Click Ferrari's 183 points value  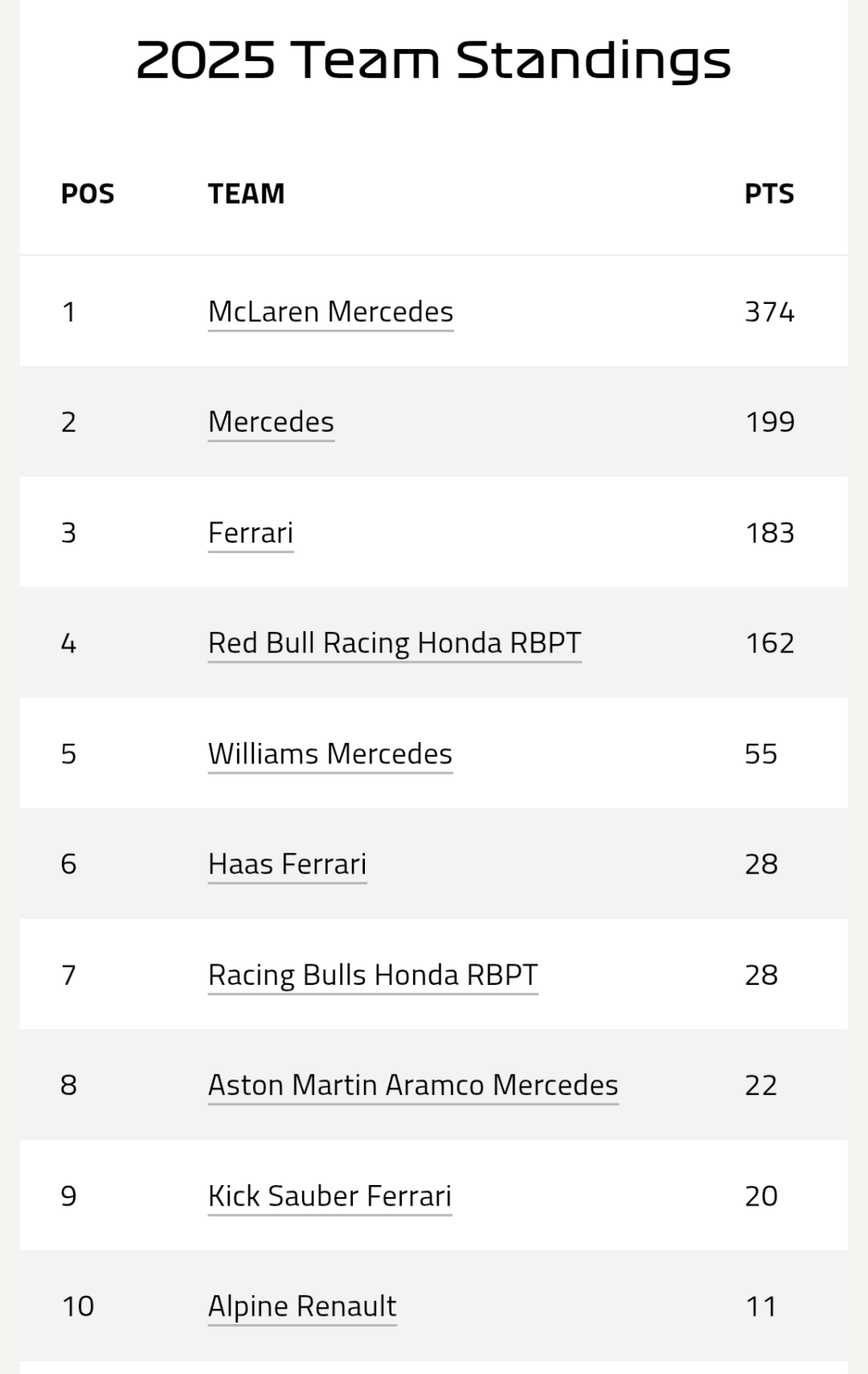click(769, 532)
